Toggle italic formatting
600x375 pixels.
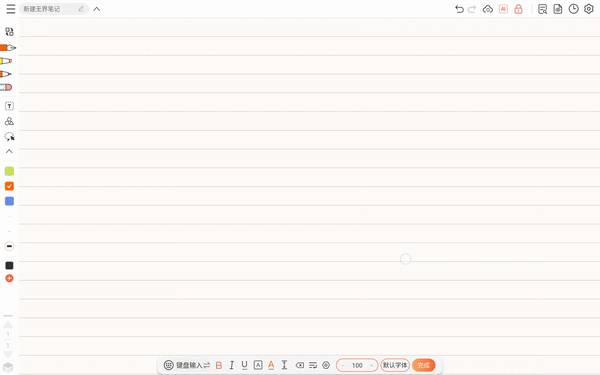coord(232,365)
